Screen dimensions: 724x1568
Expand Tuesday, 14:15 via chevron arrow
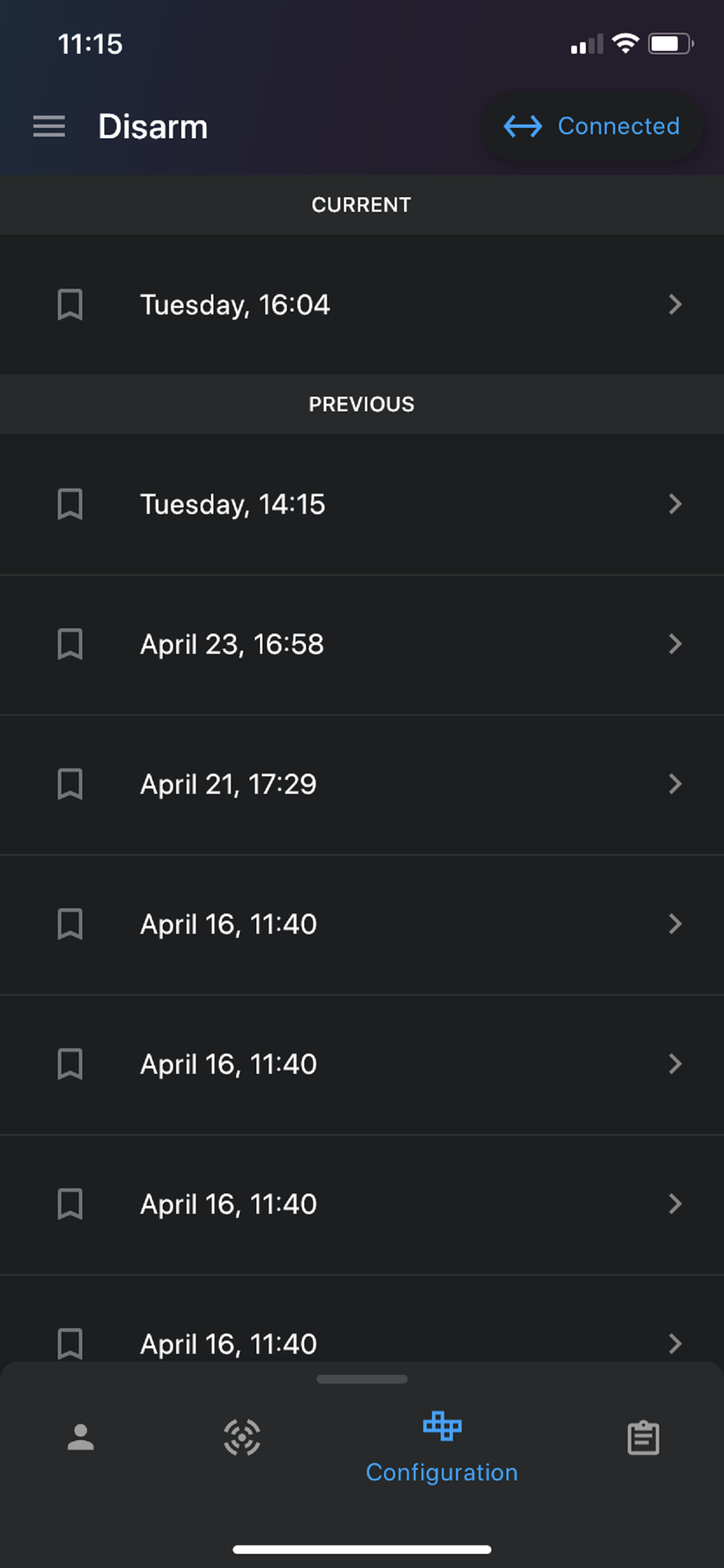[675, 504]
